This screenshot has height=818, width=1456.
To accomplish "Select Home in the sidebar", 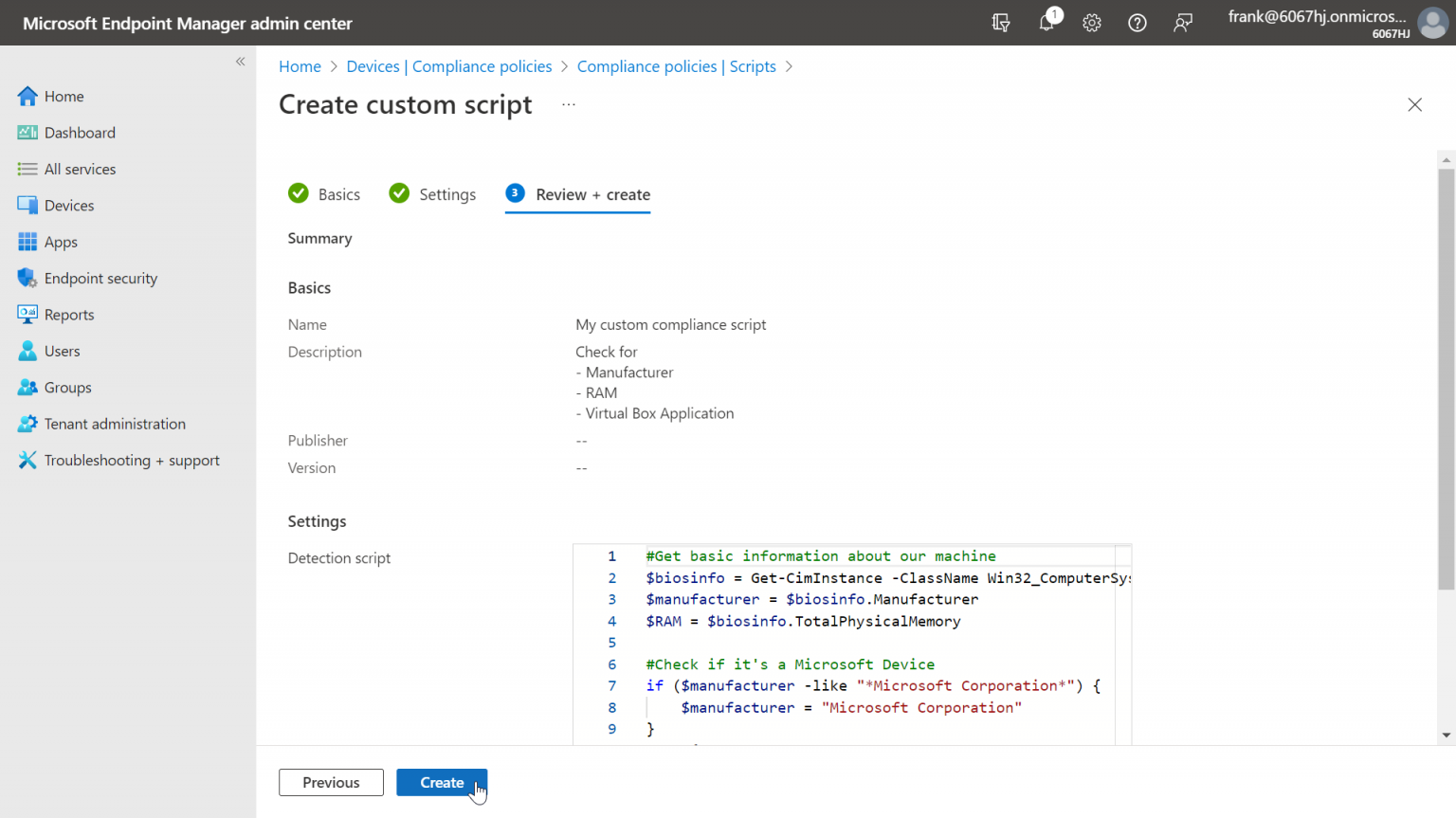I will point(62,96).
